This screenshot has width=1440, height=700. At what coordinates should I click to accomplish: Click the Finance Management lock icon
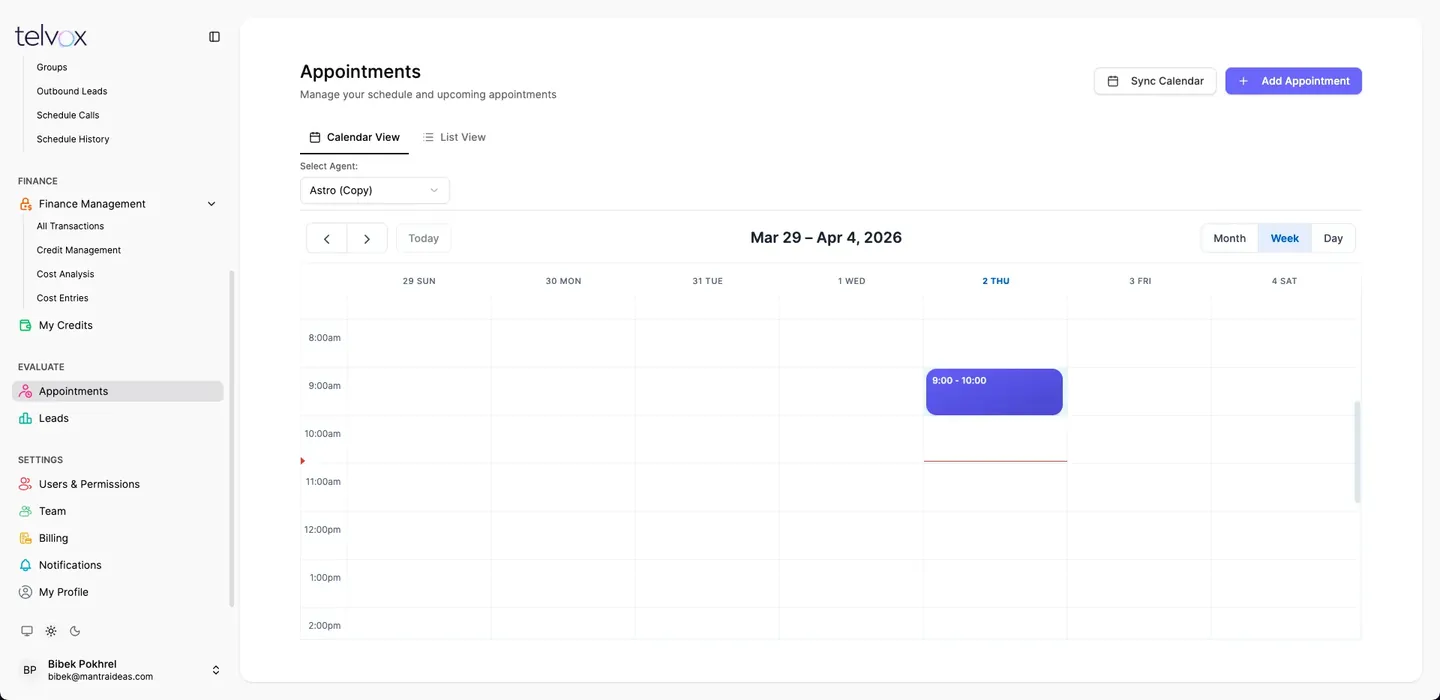pos(26,204)
